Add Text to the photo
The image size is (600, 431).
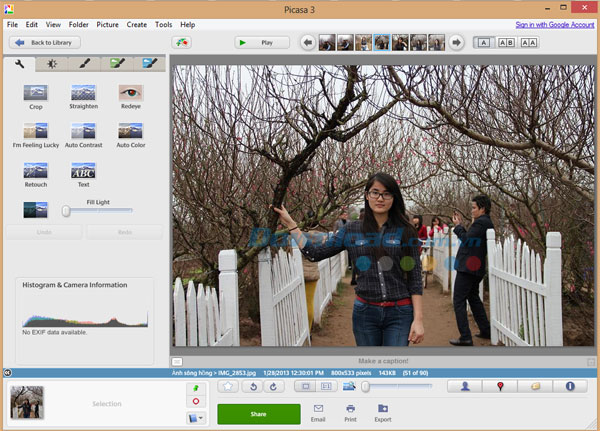tap(83, 171)
